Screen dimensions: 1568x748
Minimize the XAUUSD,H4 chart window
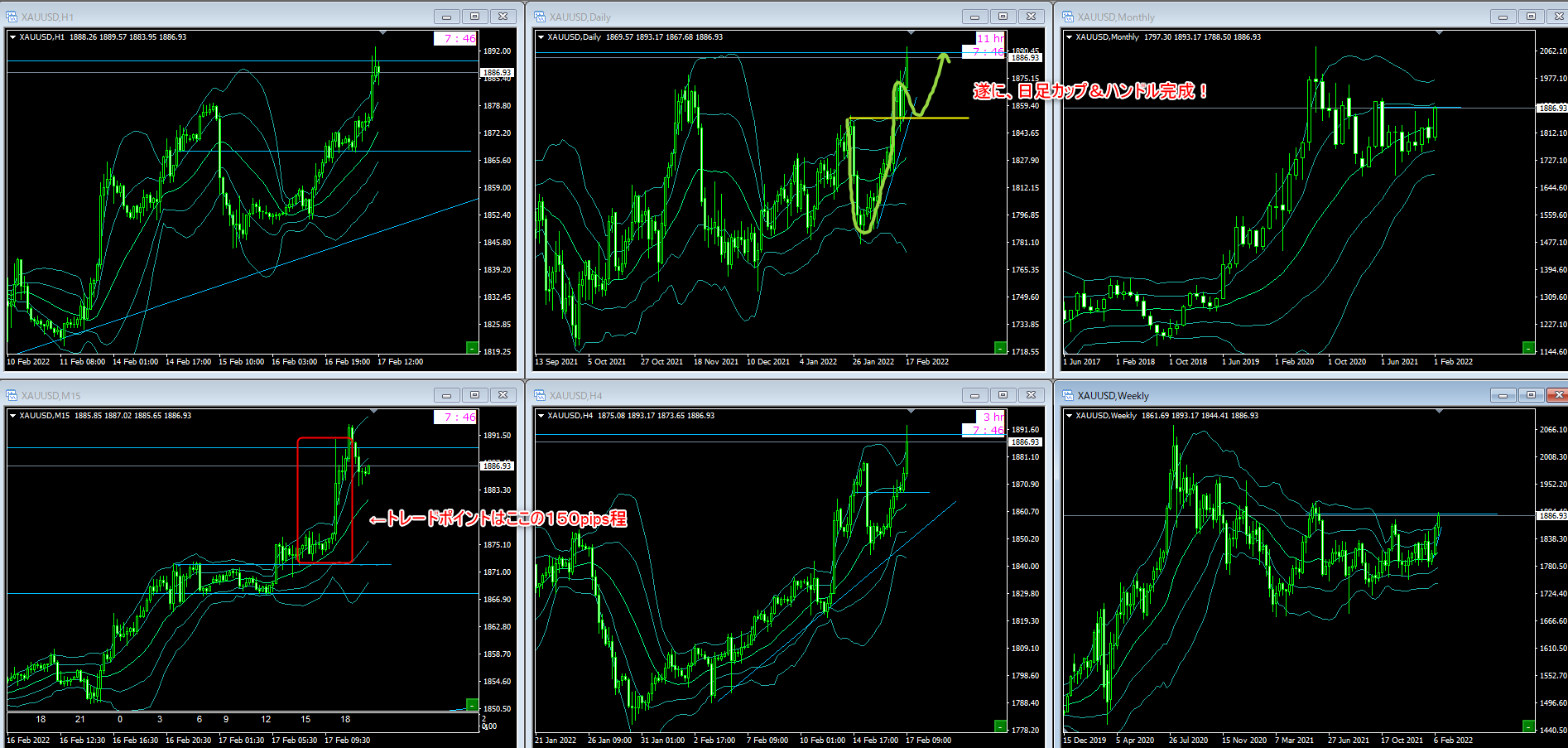tap(974, 395)
